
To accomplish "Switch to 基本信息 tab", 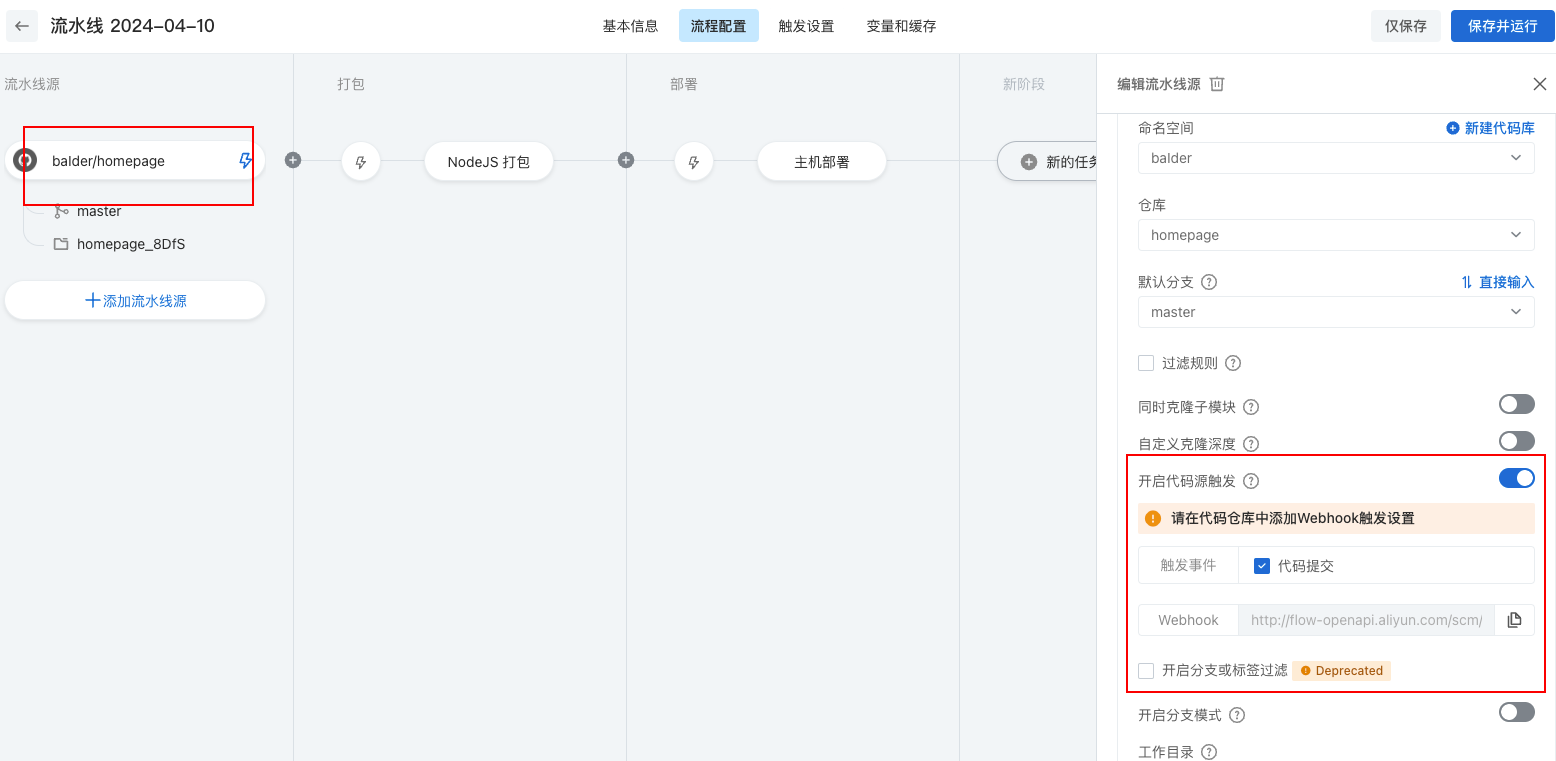I will [630, 26].
